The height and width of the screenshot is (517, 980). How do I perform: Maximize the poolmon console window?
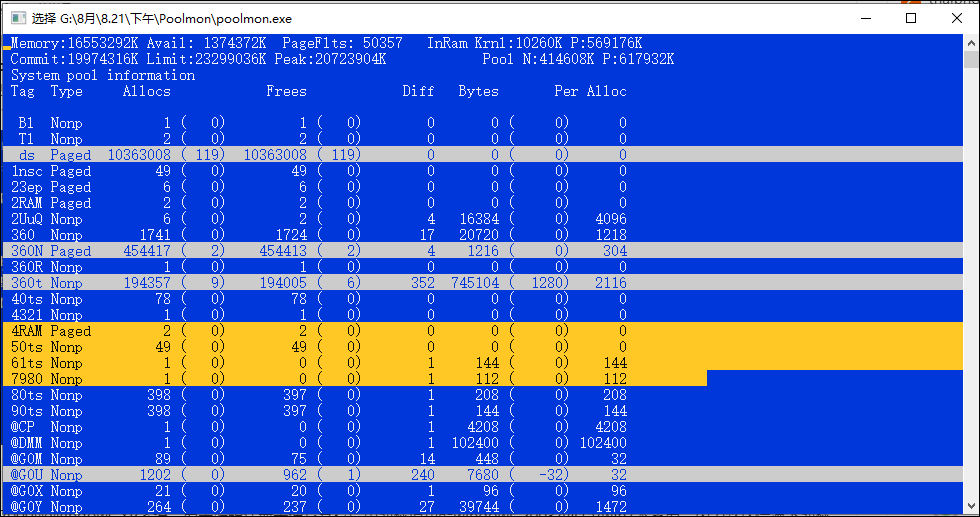click(x=911, y=17)
